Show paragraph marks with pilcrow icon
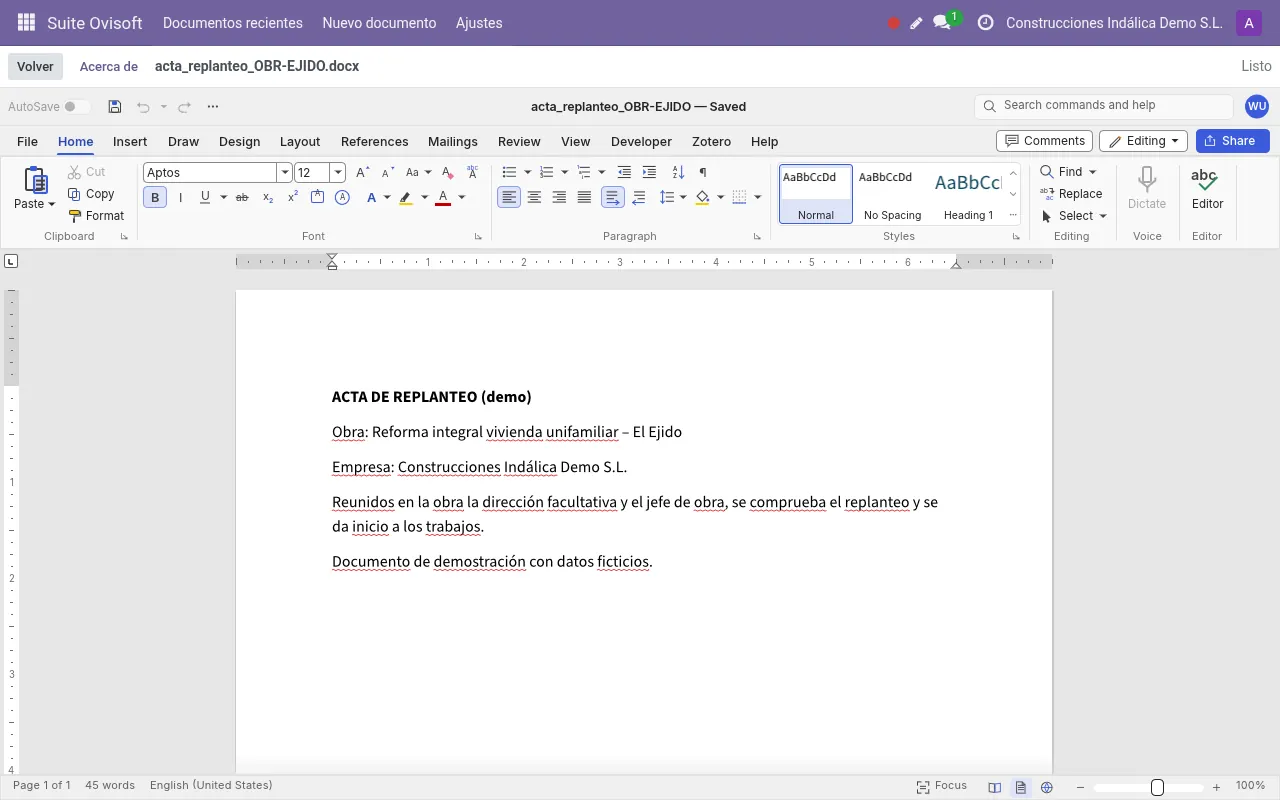 (x=703, y=172)
